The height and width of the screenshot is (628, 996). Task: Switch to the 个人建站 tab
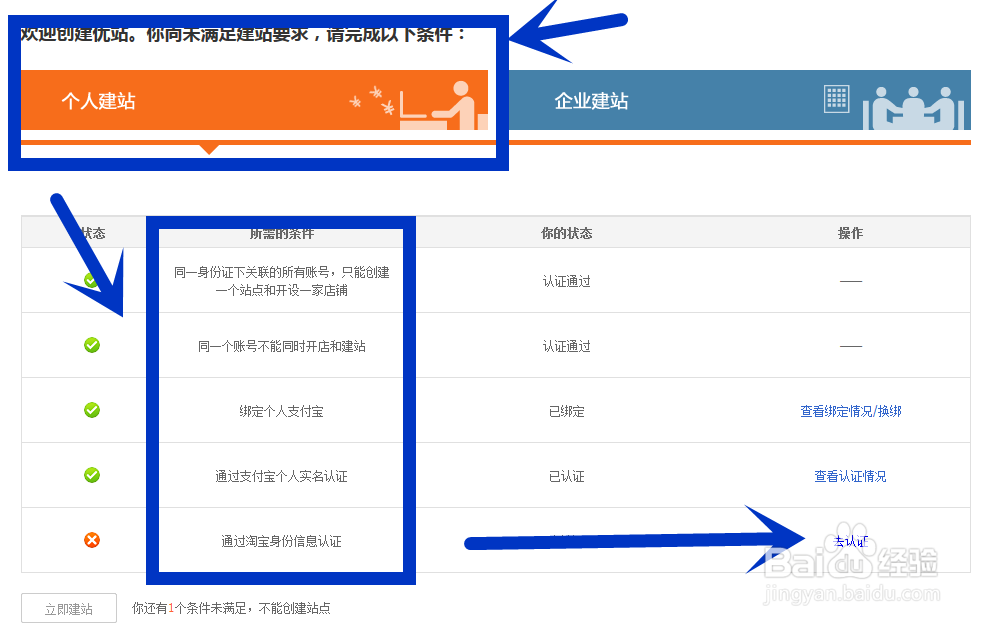click(x=254, y=100)
